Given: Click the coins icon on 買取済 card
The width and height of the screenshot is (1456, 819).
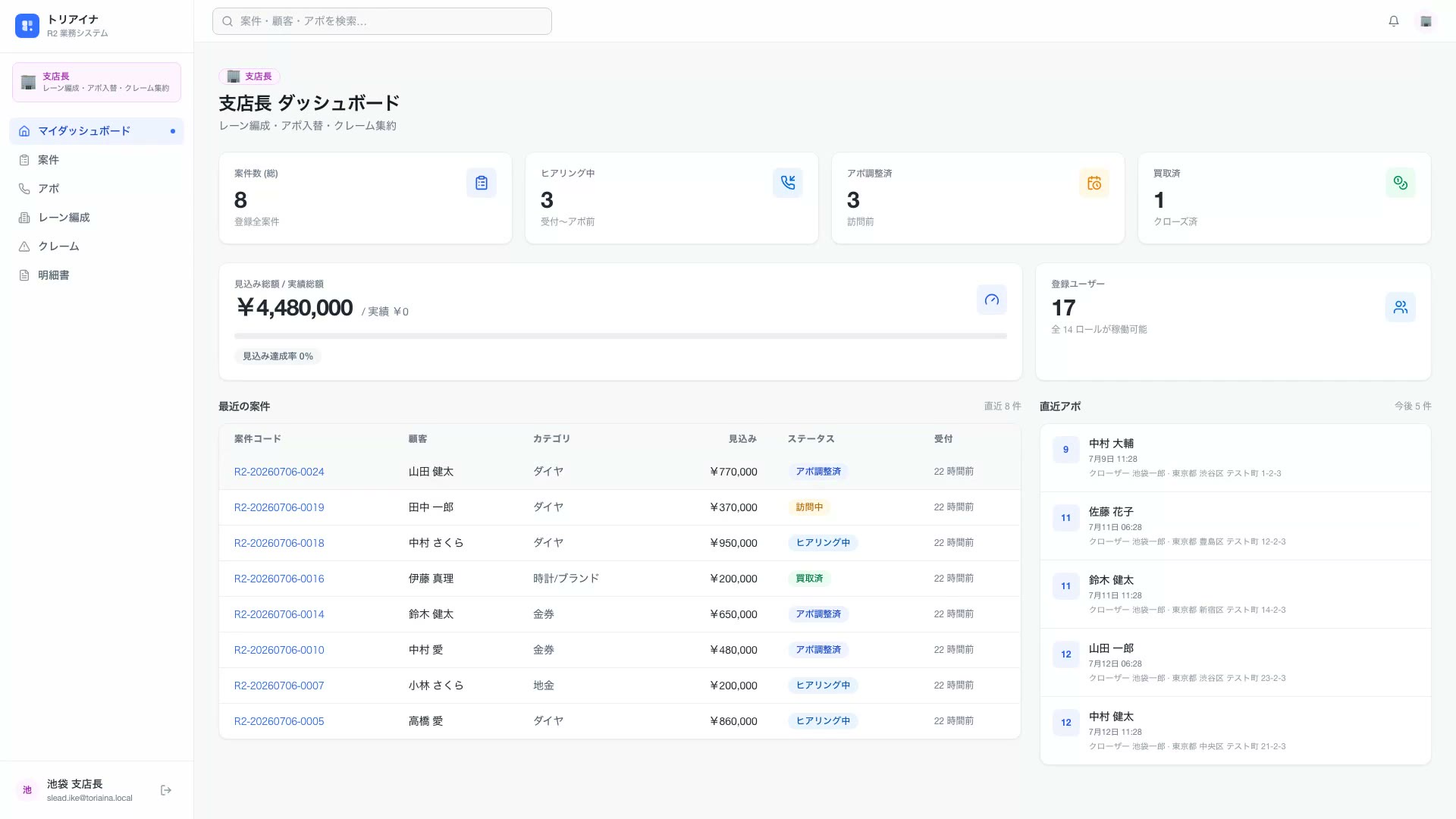Looking at the screenshot, I should coord(1401,183).
